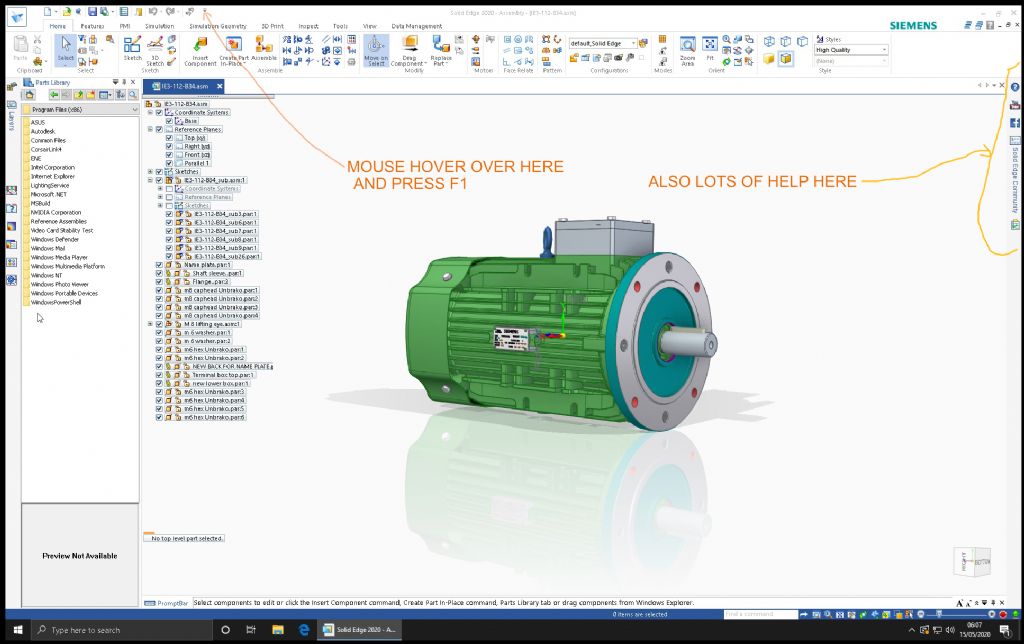The height and width of the screenshot is (644, 1024).
Task: Open the 3D Print ribbon tab
Action: point(272,26)
